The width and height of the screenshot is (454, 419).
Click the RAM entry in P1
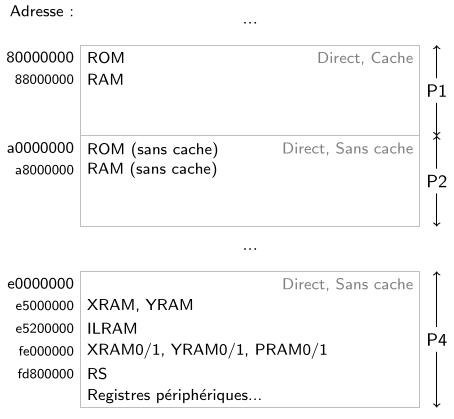click(x=105, y=80)
